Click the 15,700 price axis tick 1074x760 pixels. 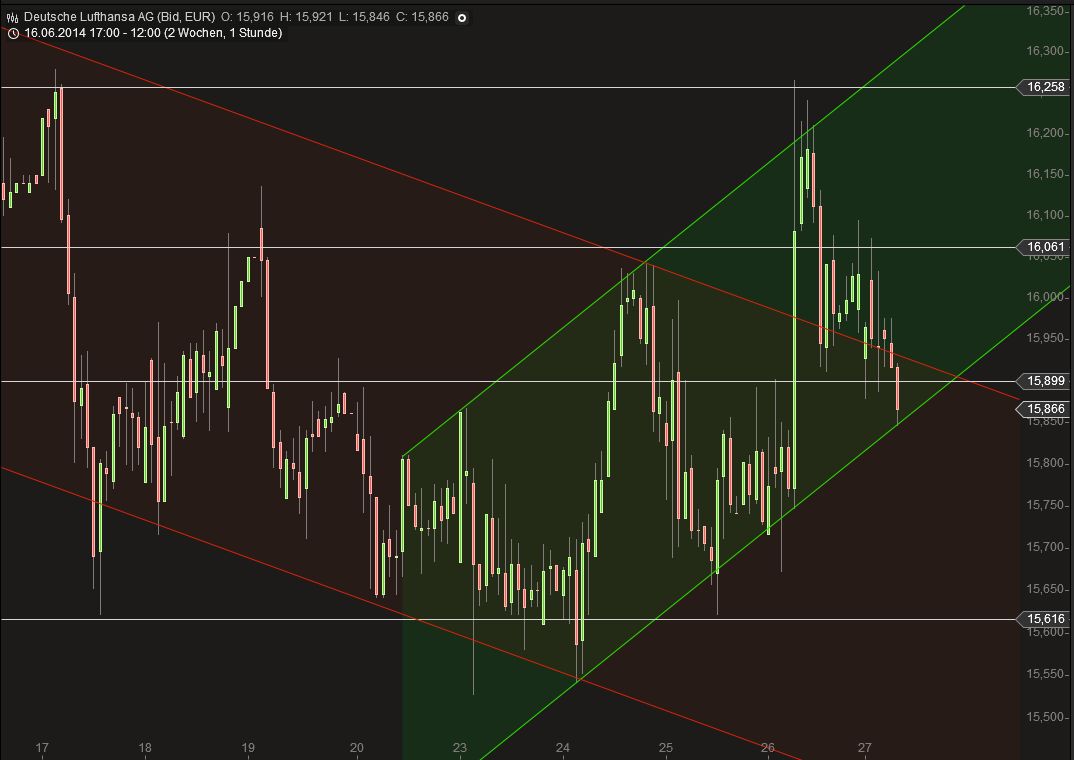(1045, 547)
